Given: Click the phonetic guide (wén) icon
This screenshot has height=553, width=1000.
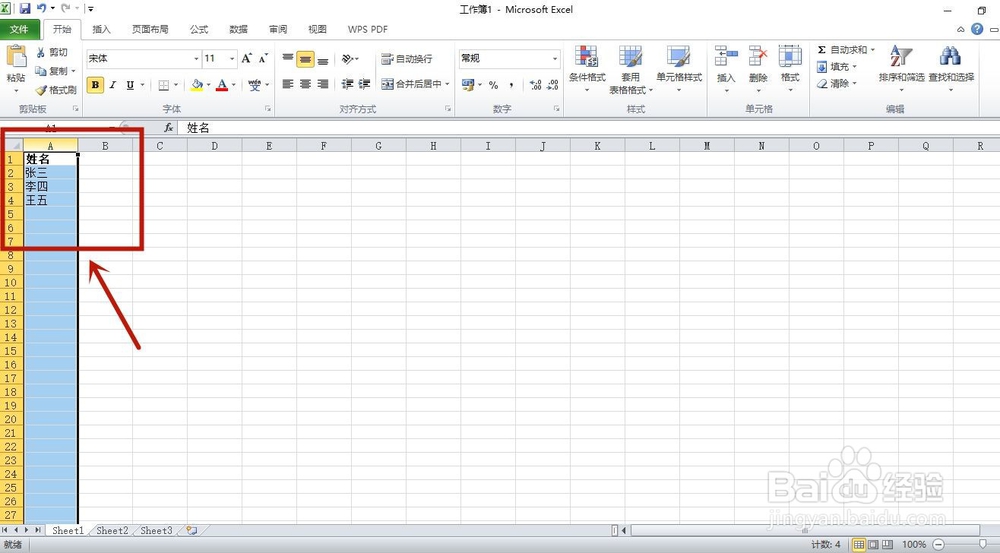Looking at the screenshot, I should [x=254, y=84].
